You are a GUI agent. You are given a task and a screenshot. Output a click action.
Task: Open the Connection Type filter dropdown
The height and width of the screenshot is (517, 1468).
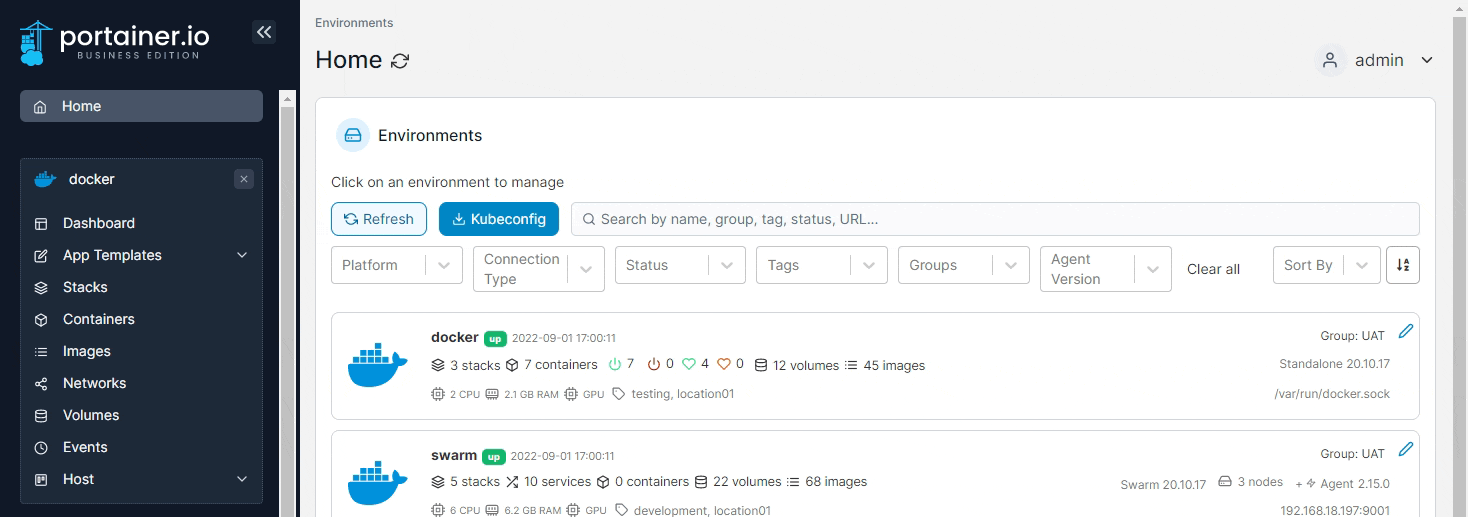tap(539, 269)
